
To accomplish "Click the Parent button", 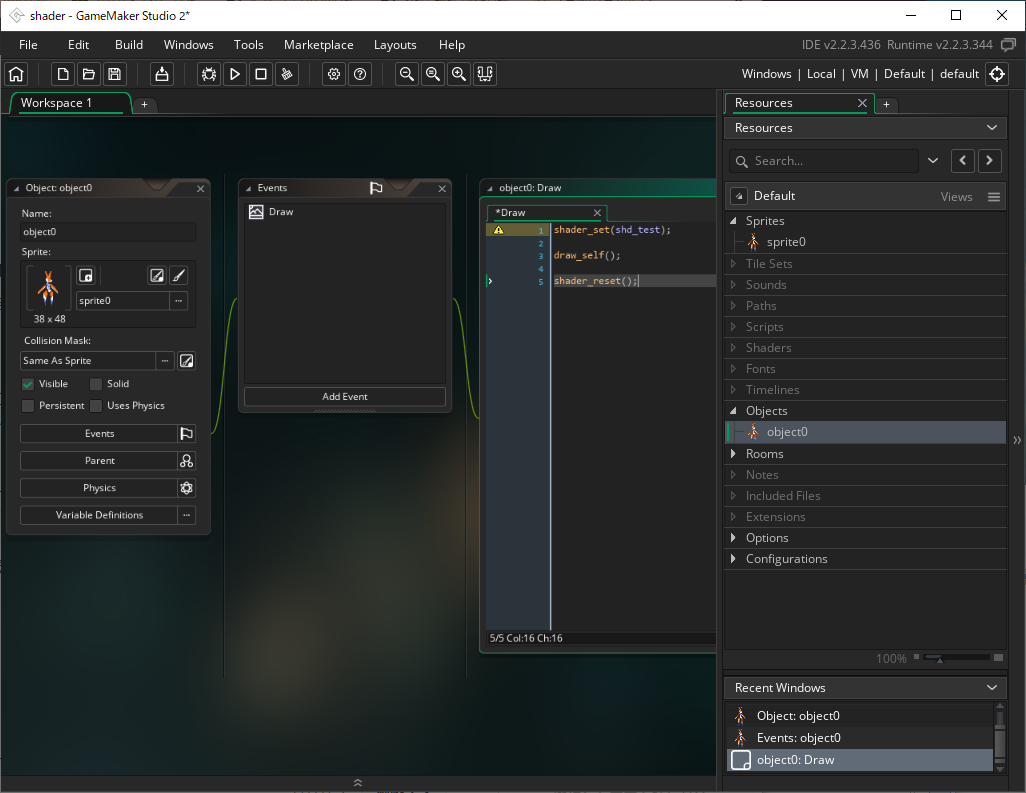I will click(99, 461).
